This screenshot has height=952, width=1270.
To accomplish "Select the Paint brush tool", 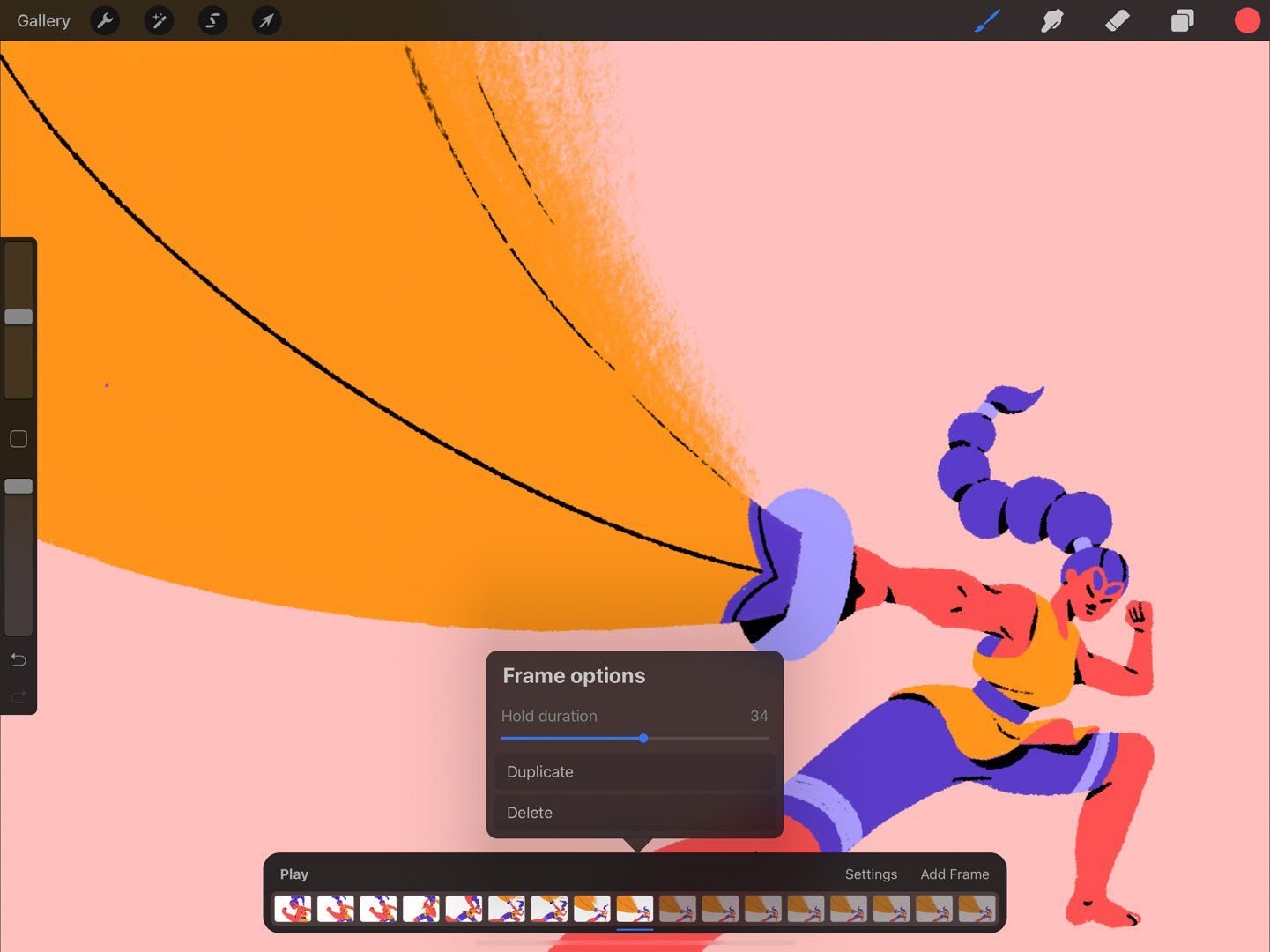I will (x=987, y=20).
